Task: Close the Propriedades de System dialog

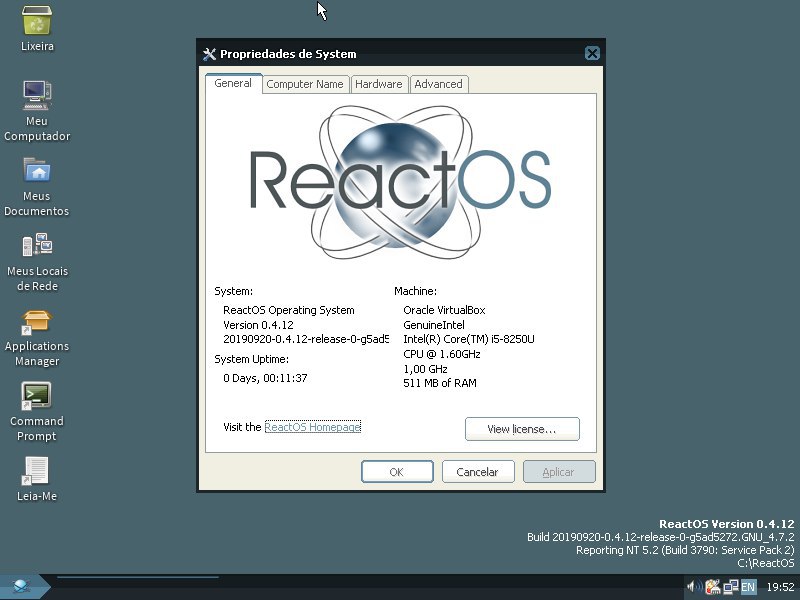Action: click(592, 54)
